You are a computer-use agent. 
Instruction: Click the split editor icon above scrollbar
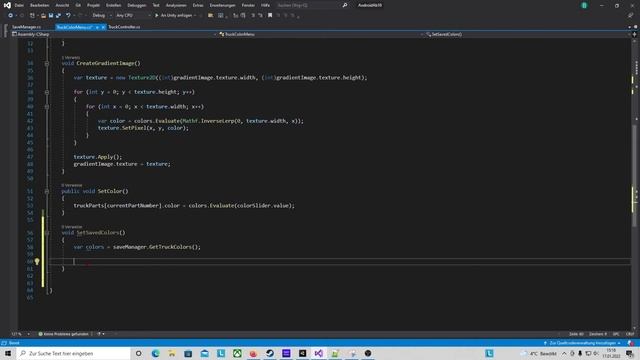coord(634,34)
